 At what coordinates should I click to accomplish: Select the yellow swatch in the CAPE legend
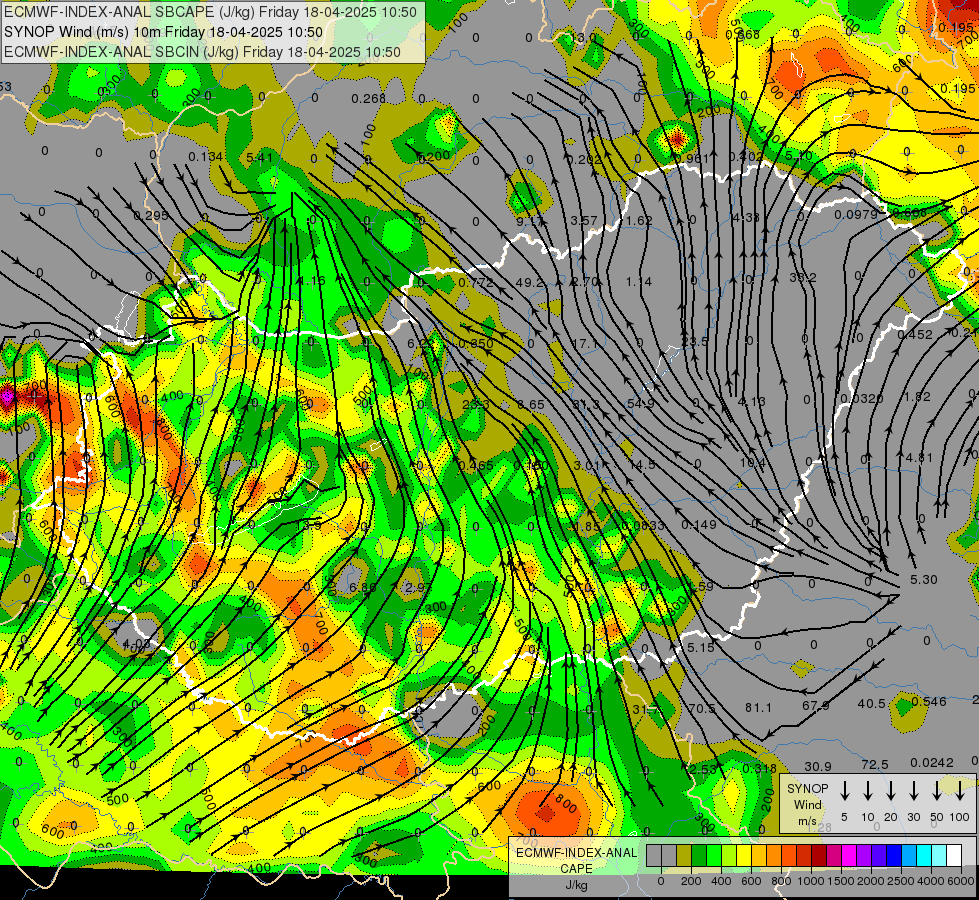pyautogui.click(x=744, y=855)
